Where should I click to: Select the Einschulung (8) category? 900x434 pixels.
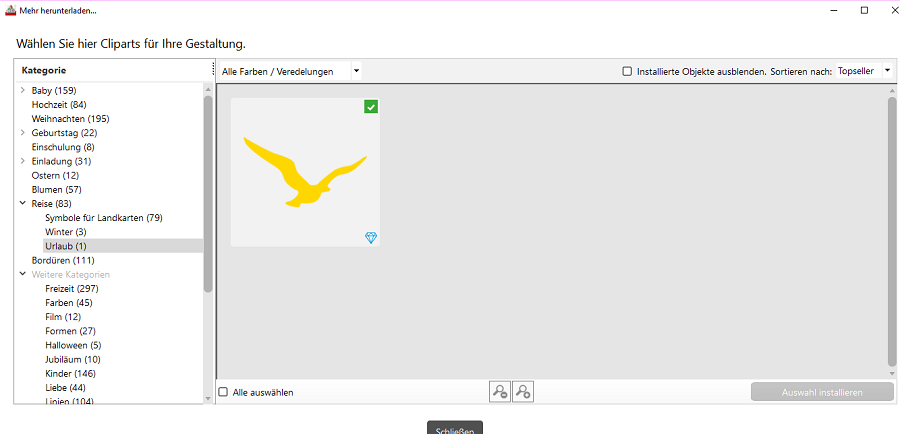[63, 147]
